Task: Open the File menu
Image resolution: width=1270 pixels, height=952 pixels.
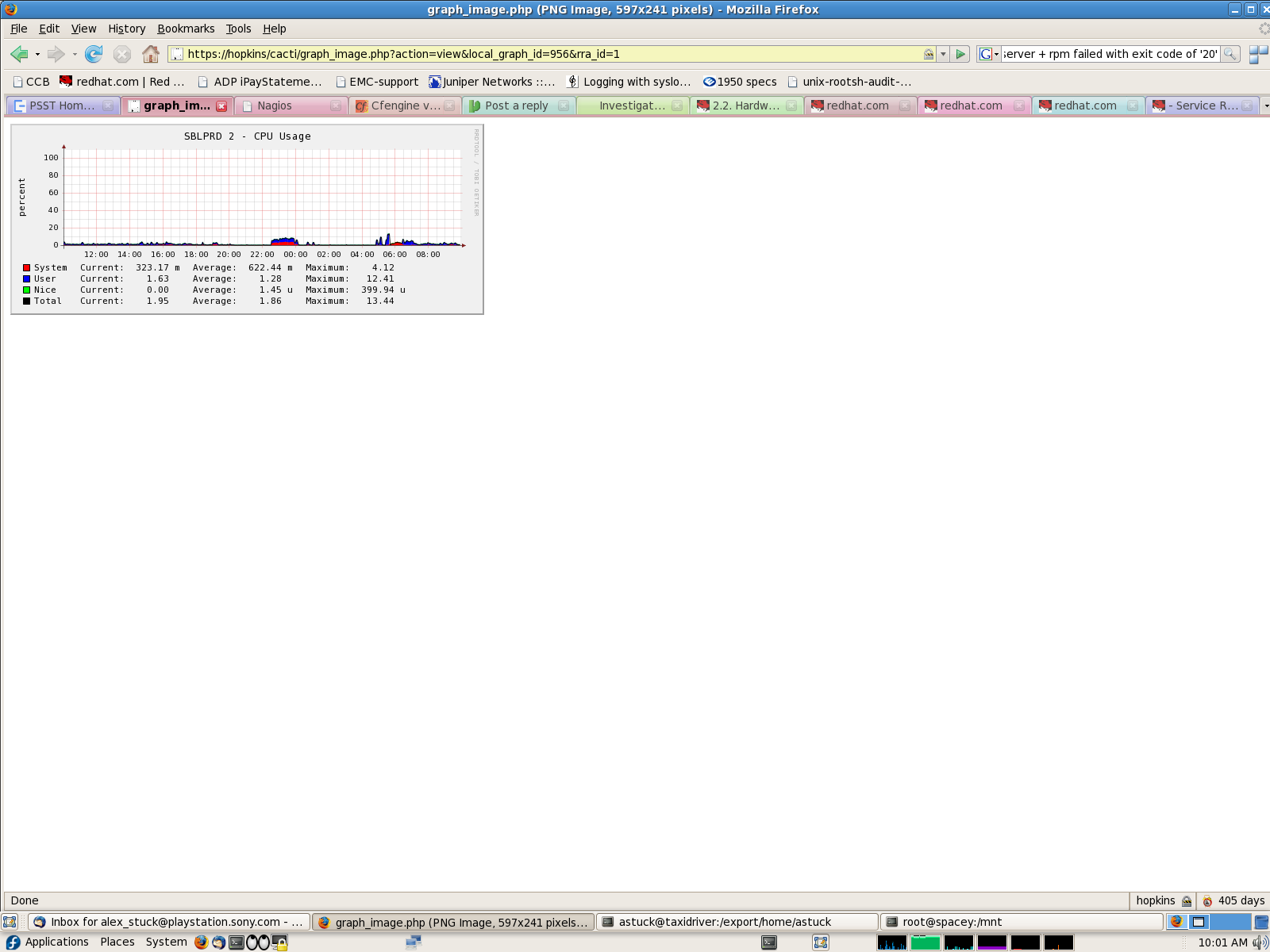Action: pos(19,29)
